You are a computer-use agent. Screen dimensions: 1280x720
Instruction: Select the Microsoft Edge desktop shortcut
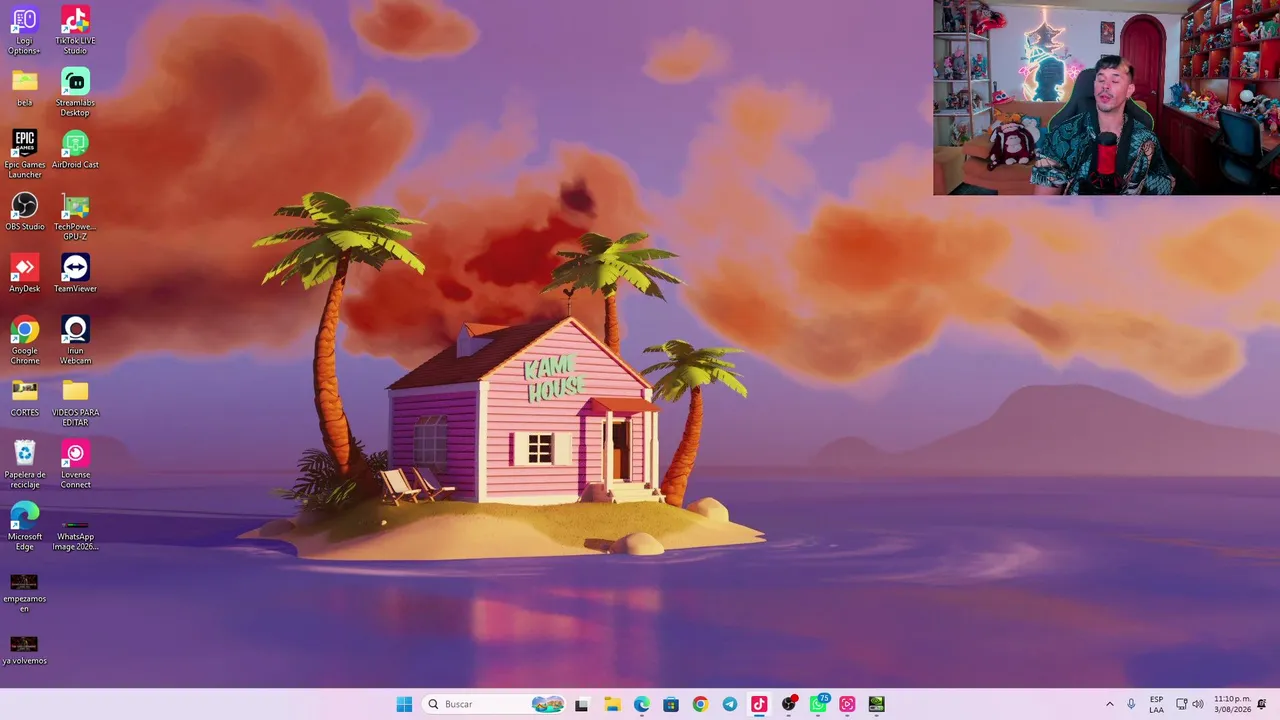24,526
